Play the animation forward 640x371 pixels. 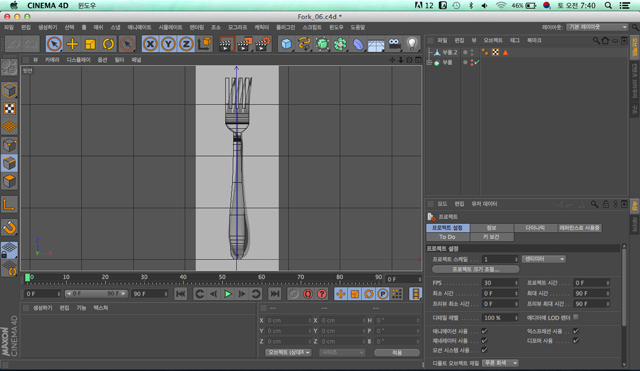coord(228,294)
